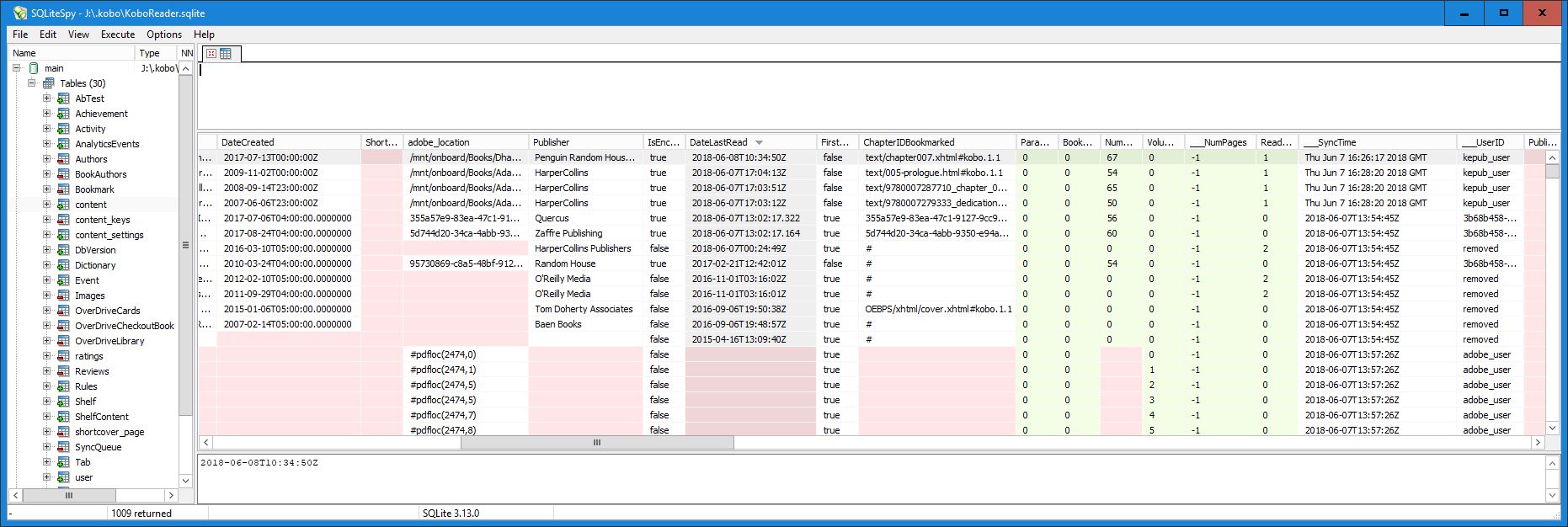Open the File menu
The image size is (1568, 527).
20,35
